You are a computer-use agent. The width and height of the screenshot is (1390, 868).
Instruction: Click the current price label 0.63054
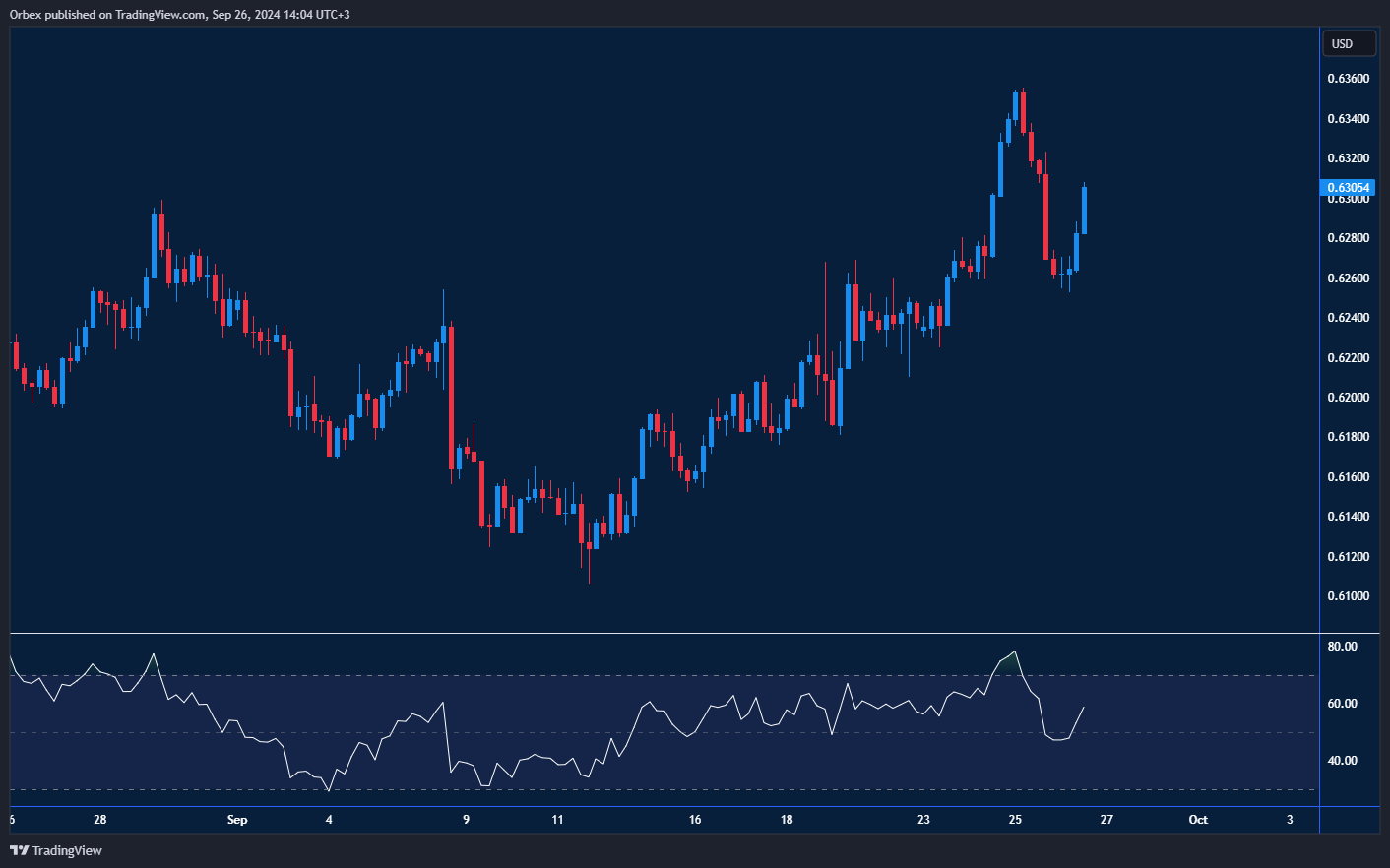click(x=1347, y=187)
